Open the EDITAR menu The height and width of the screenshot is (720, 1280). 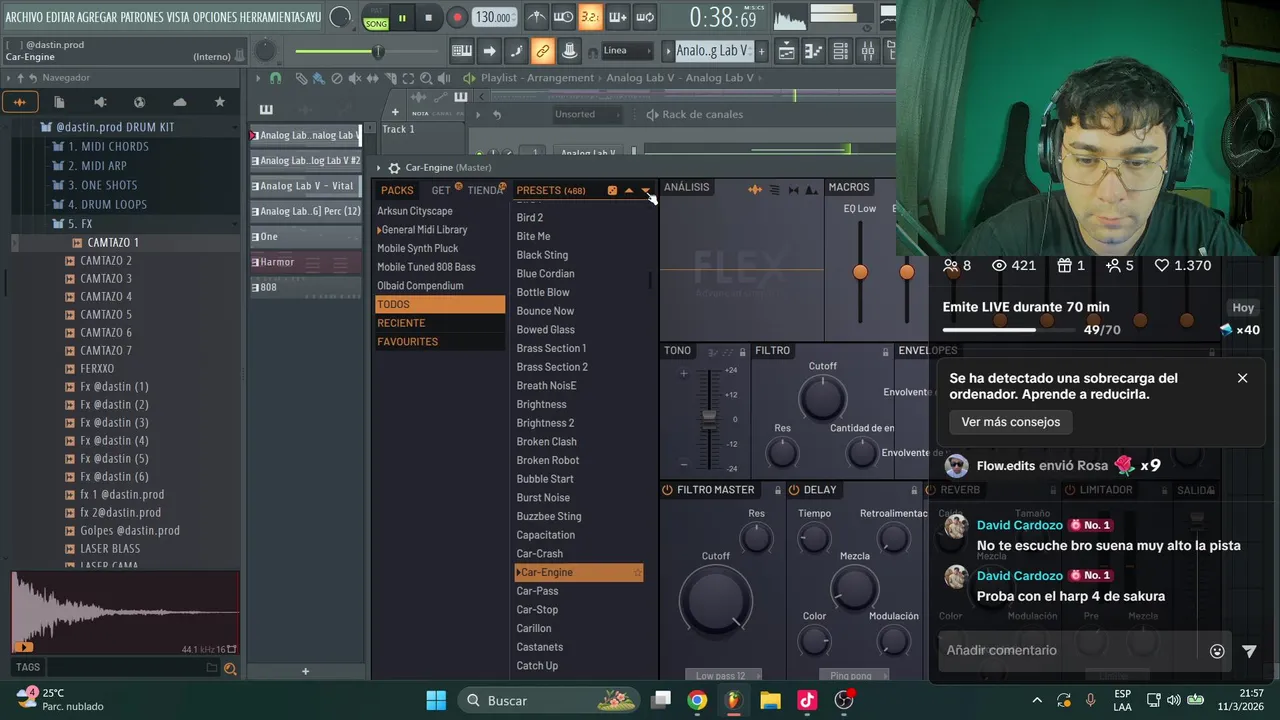point(60,17)
